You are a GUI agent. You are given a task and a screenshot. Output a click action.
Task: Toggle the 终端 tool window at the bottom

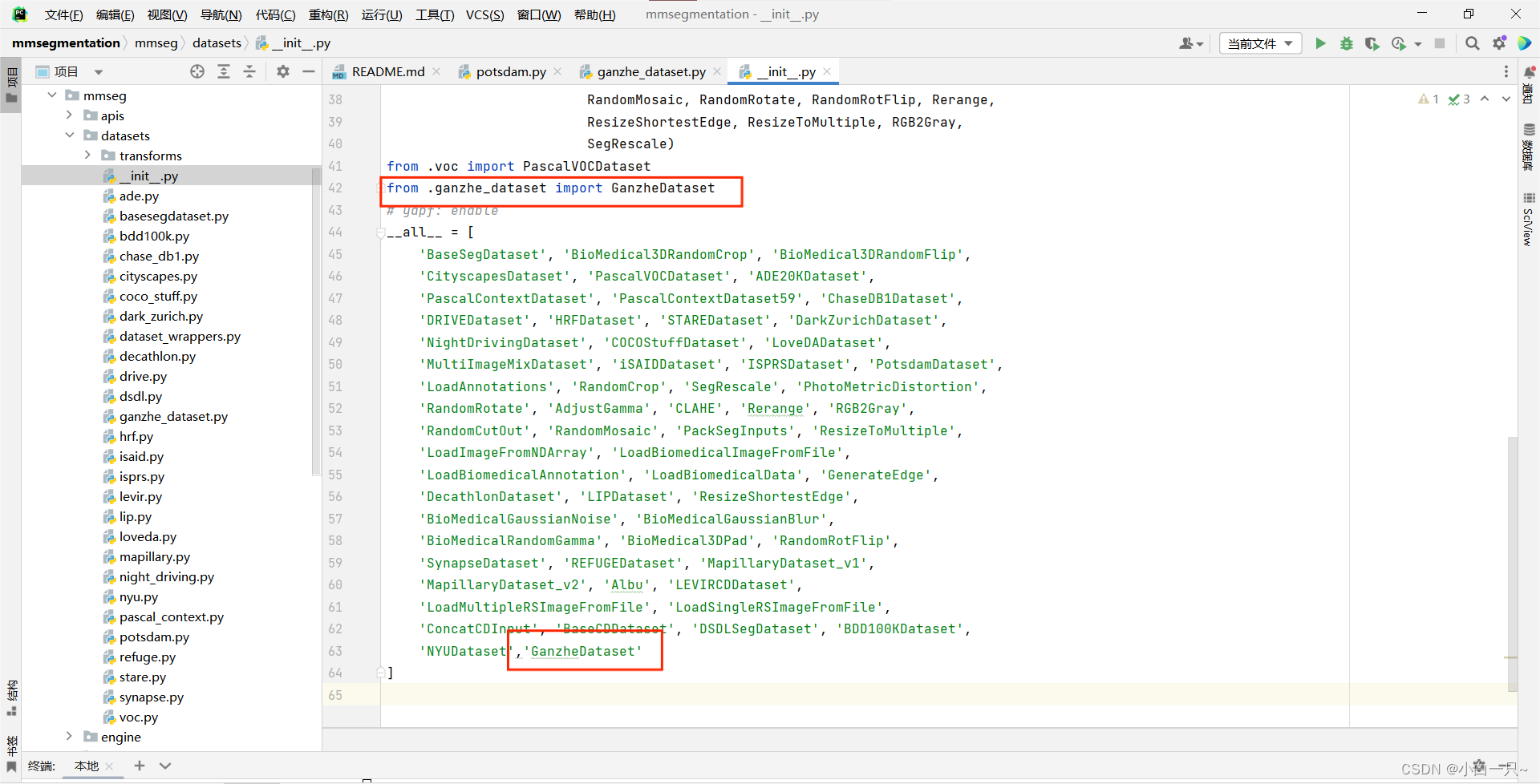pyautogui.click(x=42, y=766)
